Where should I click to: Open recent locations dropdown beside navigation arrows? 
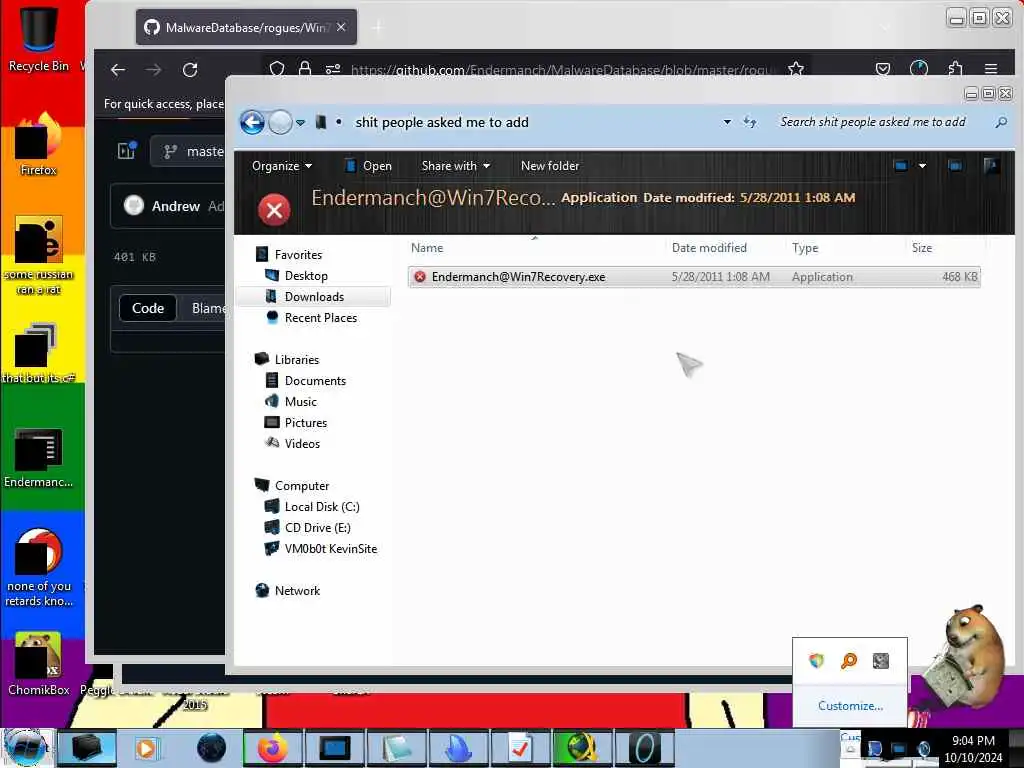[x=300, y=122]
